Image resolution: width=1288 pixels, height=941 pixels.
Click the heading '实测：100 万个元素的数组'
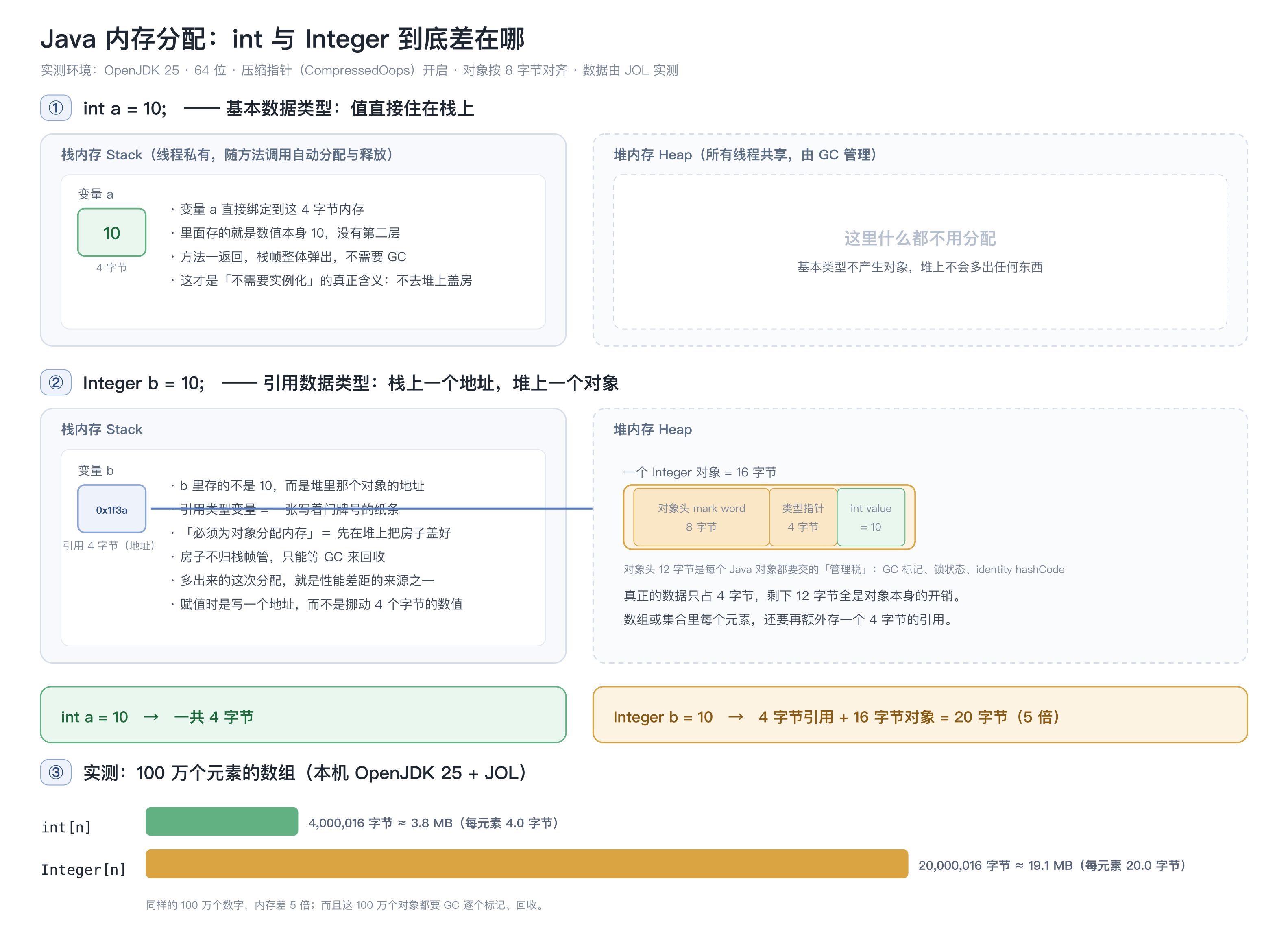[x=305, y=773]
